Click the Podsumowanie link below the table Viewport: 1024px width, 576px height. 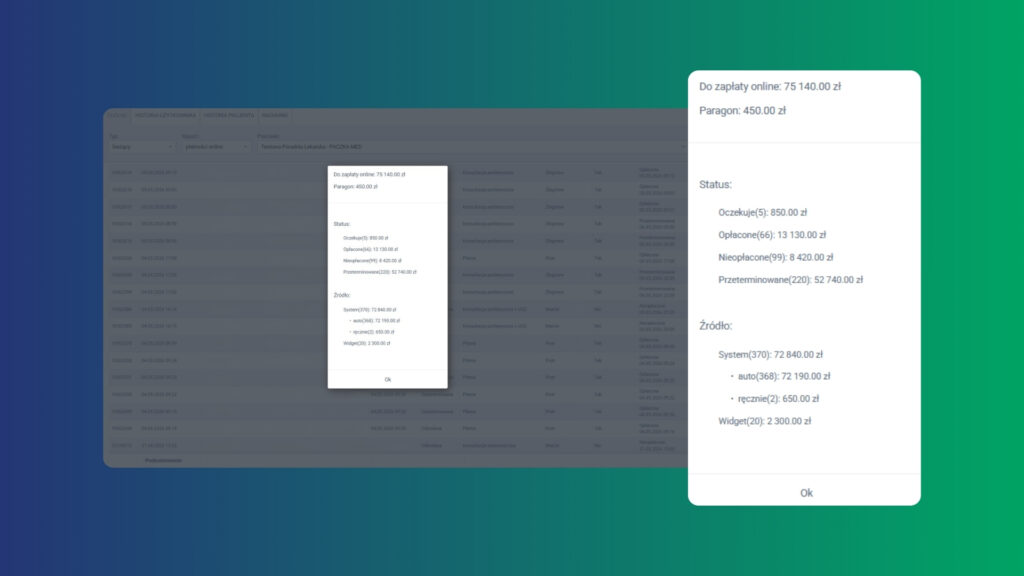tap(163, 460)
